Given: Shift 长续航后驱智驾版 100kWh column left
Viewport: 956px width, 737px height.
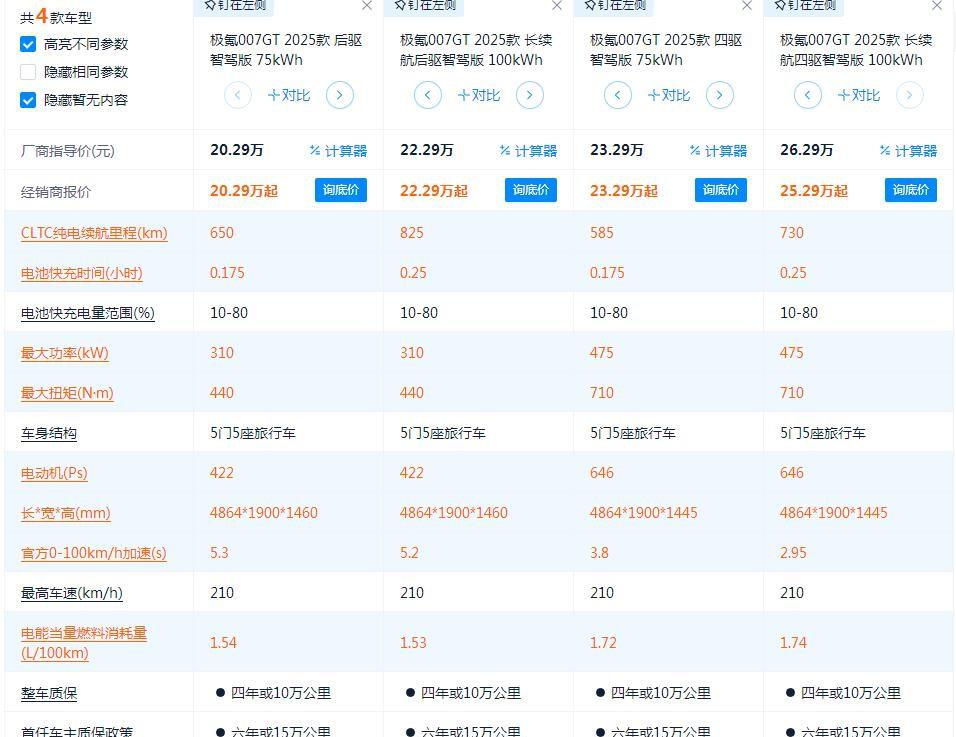Looking at the screenshot, I should click(427, 95).
